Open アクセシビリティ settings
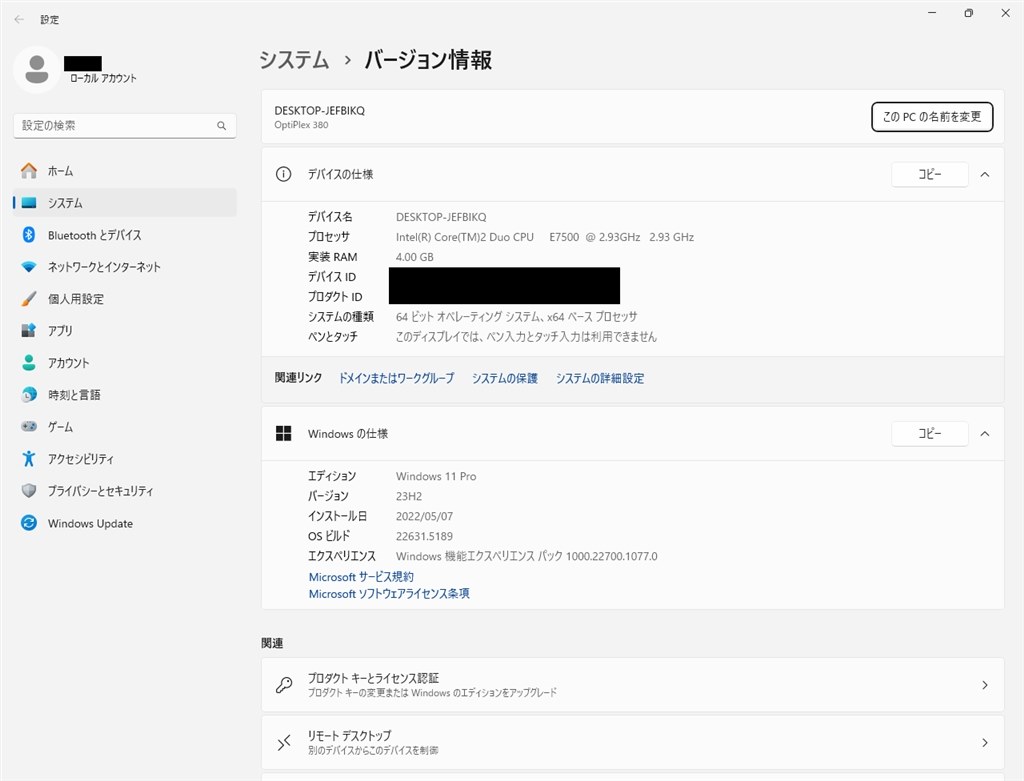Screen dimensions: 1024x781 [125, 459]
